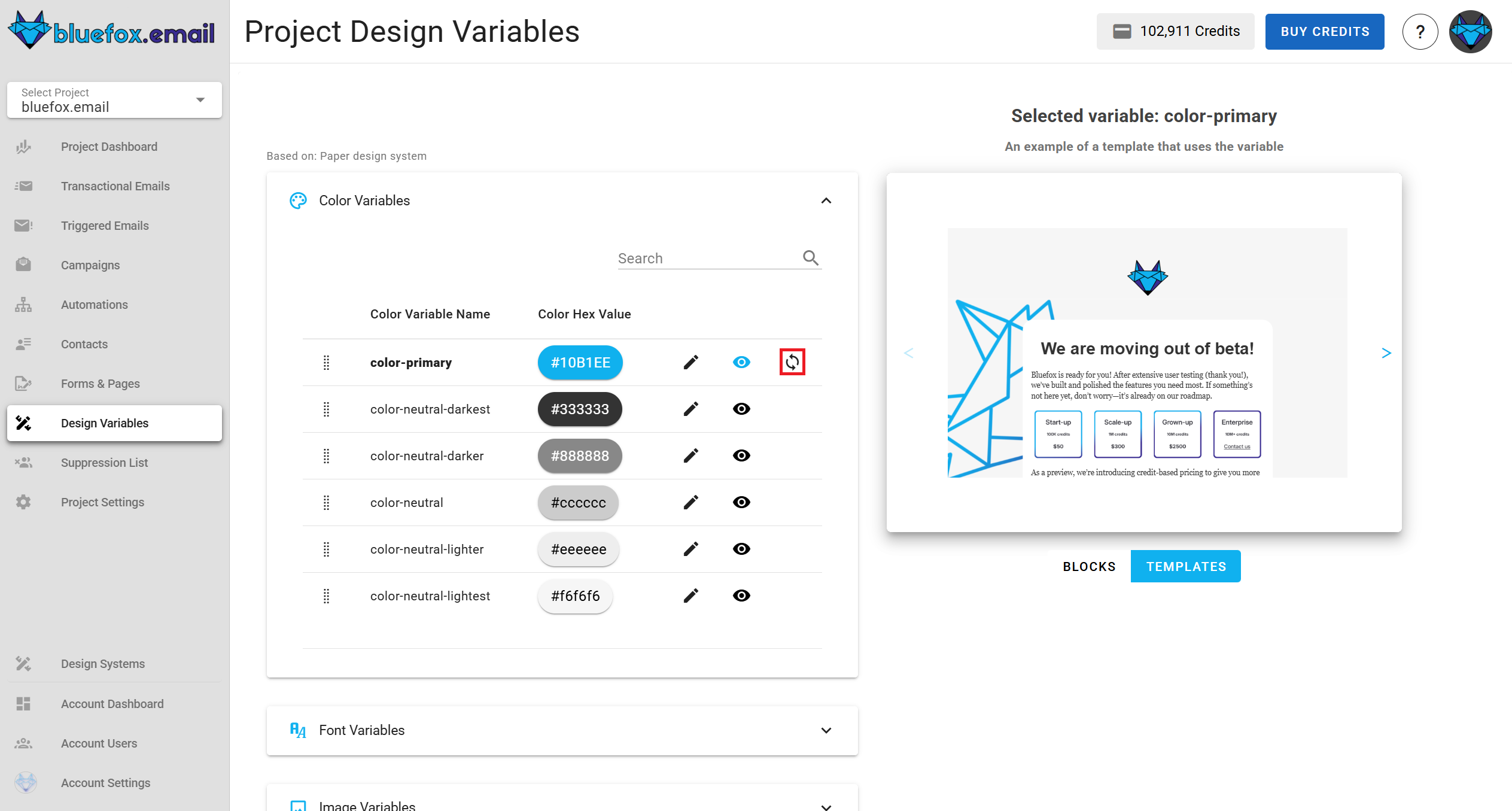1512x811 pixels.
Task: Click the edit pencil for color-neutral
Action: click(691, 502)
